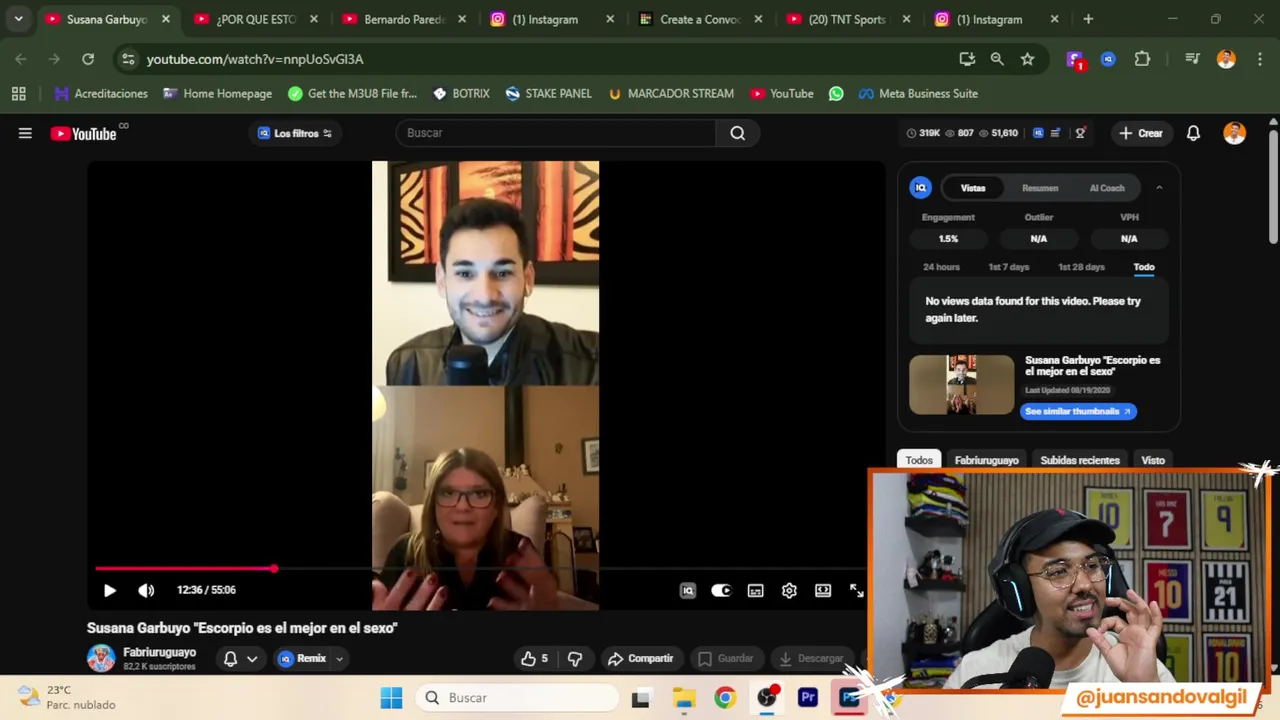Open the YouTube guide hamburger menu
1280x720 pixels.
(25, 133)
